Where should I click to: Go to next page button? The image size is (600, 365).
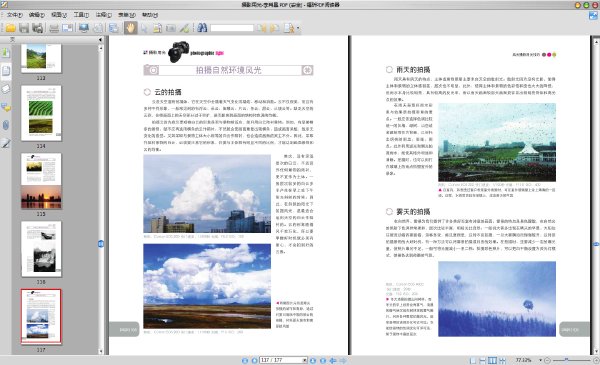tap(313, 360)
